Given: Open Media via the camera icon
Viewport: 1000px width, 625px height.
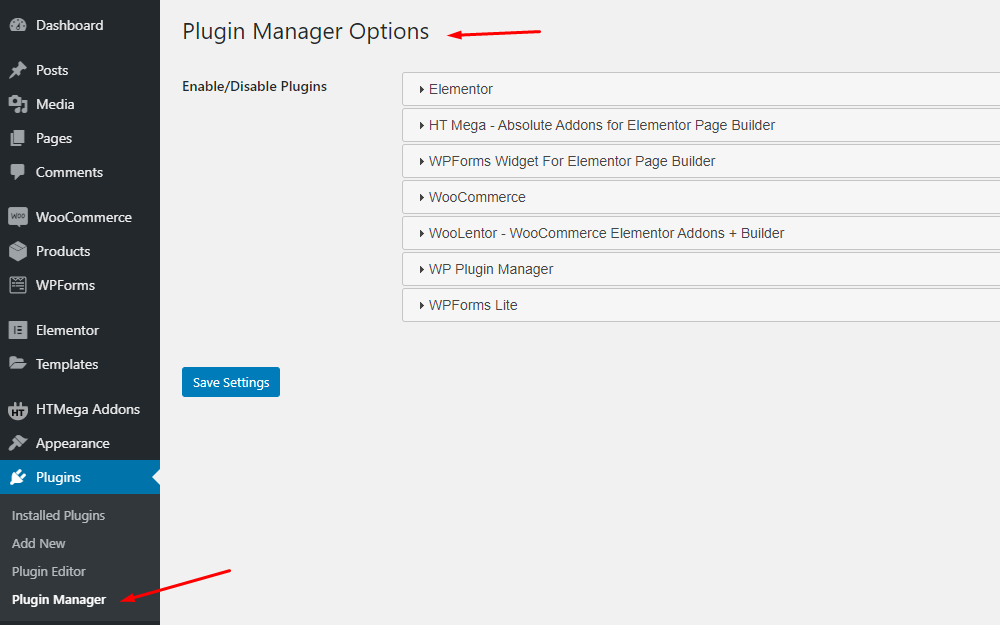Looking at the screenshot, I should [x=19, y=104].
